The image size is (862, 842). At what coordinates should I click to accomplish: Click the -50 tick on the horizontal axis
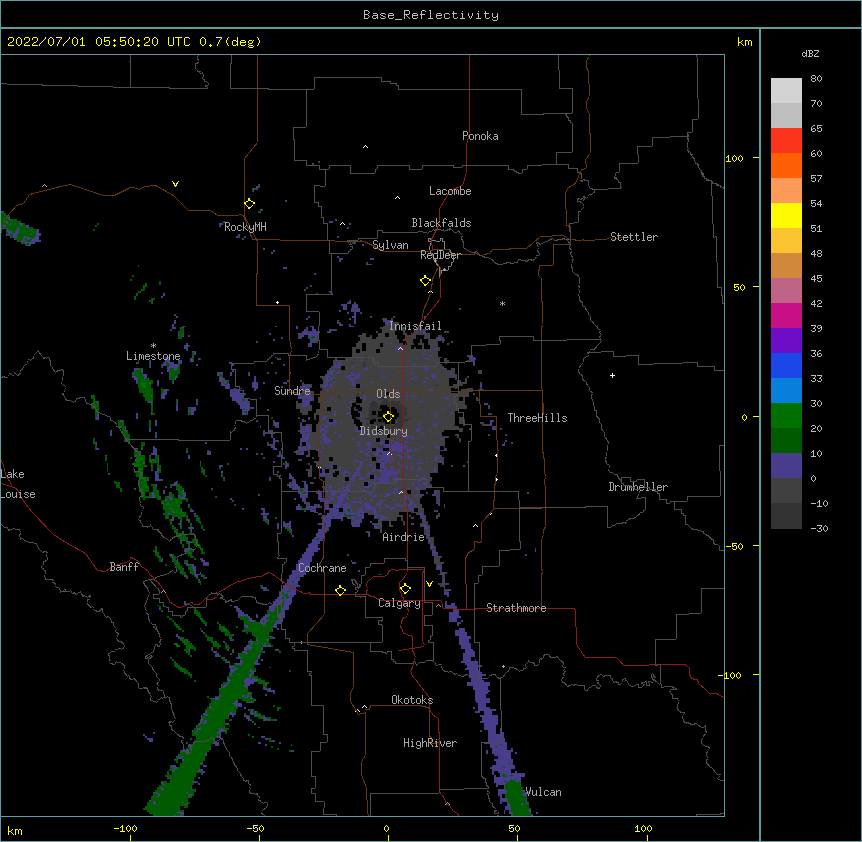point(255,828)
